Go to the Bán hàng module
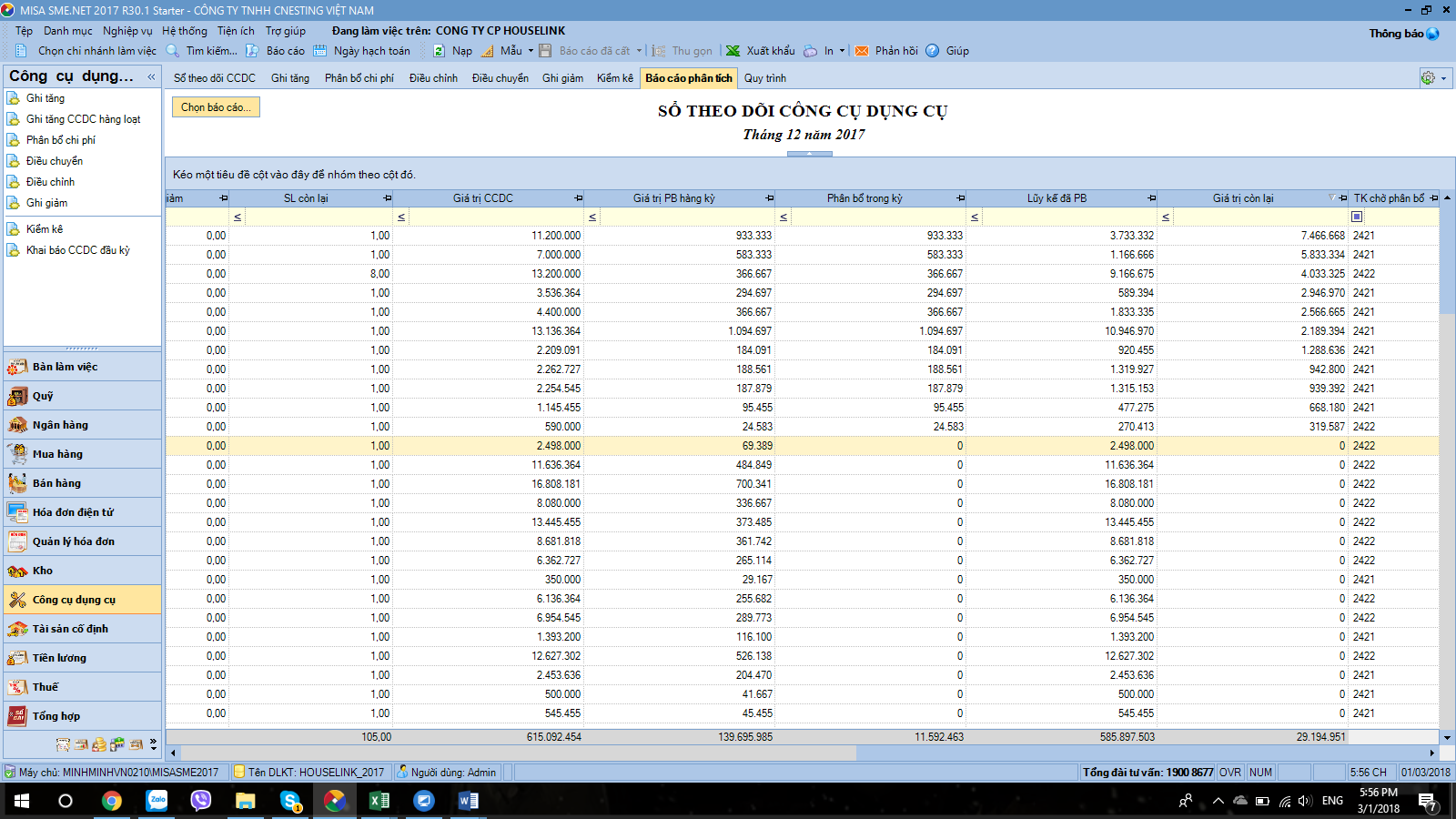This screenshot has height=819, width=1456. point(83,483)
